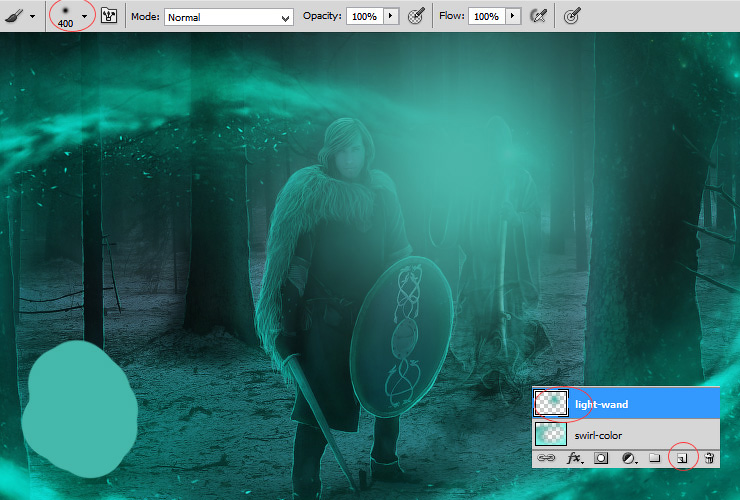Click the Opacity 100% field
The height and width of the screenshot is (500, 740).
365,17
